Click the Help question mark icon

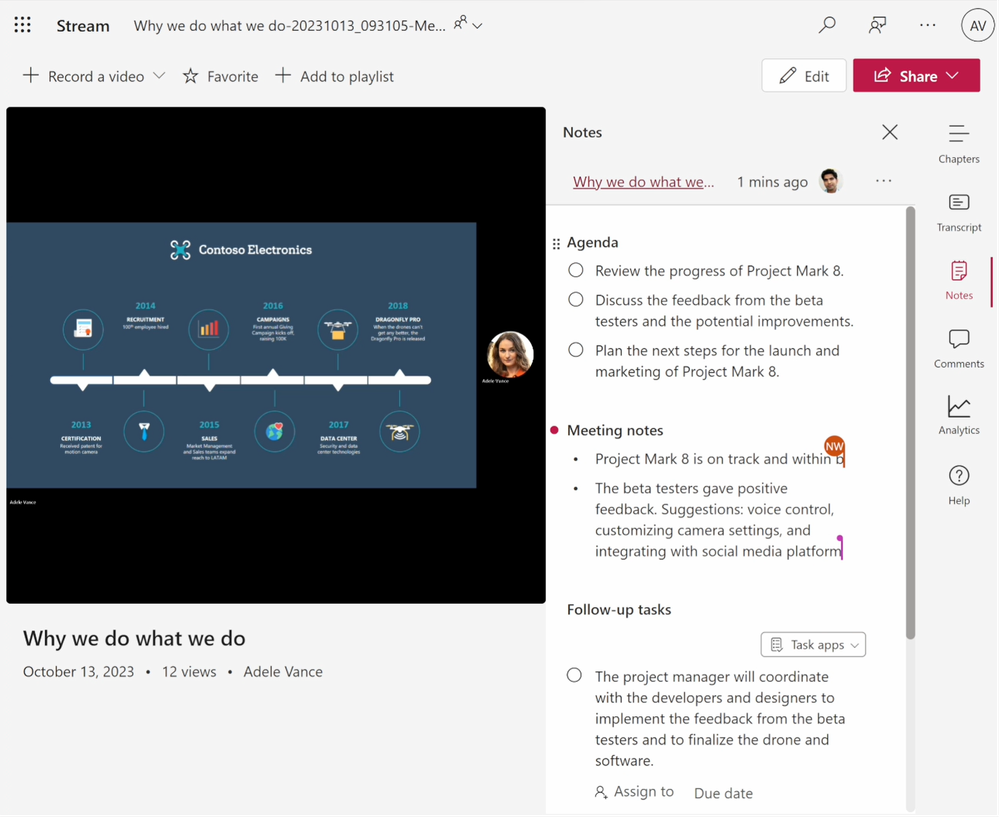coord(958,475)
